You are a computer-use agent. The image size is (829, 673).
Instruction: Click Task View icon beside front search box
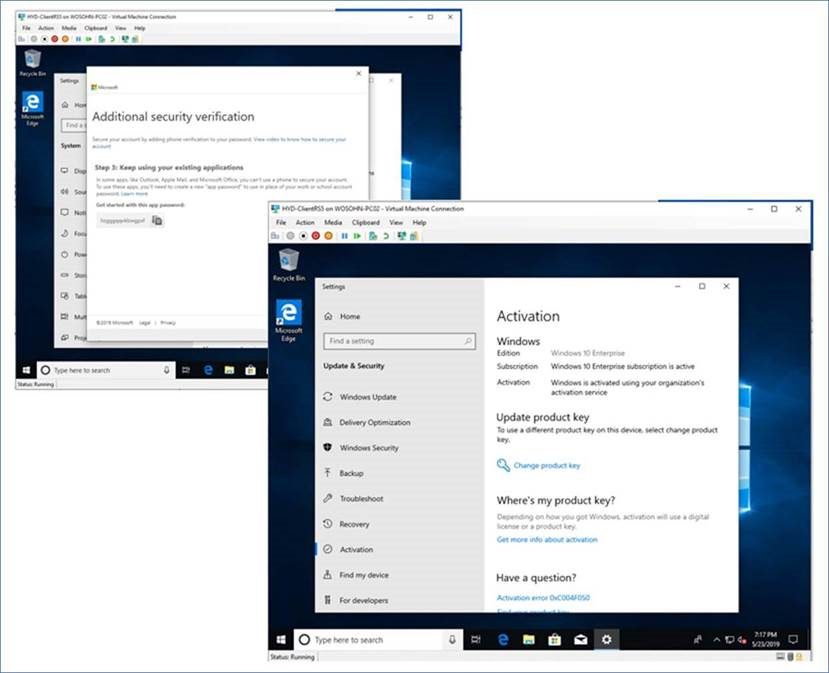[477, 640]
